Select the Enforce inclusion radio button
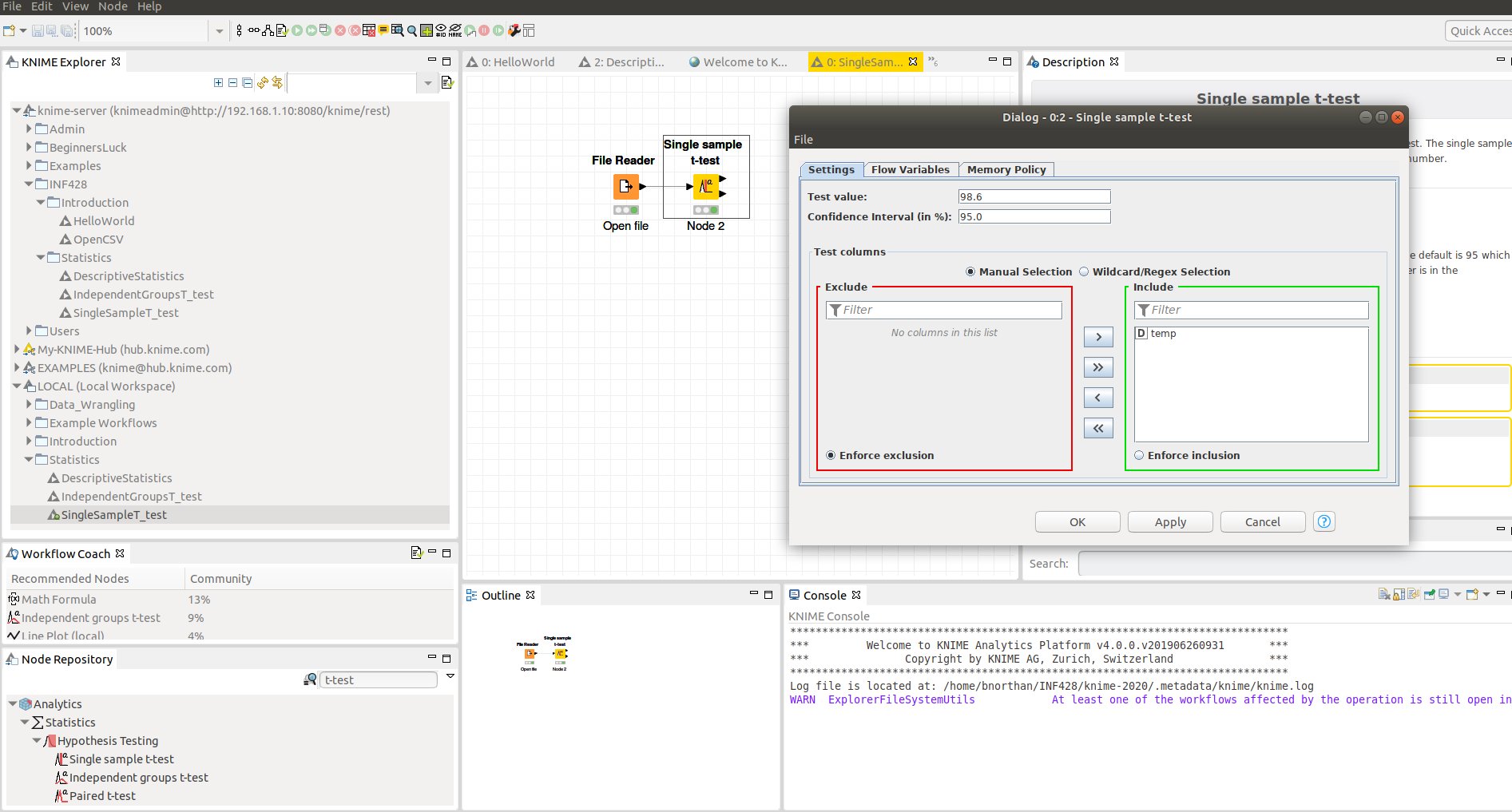This screenshot has width=1512, height=812. 1139,455
